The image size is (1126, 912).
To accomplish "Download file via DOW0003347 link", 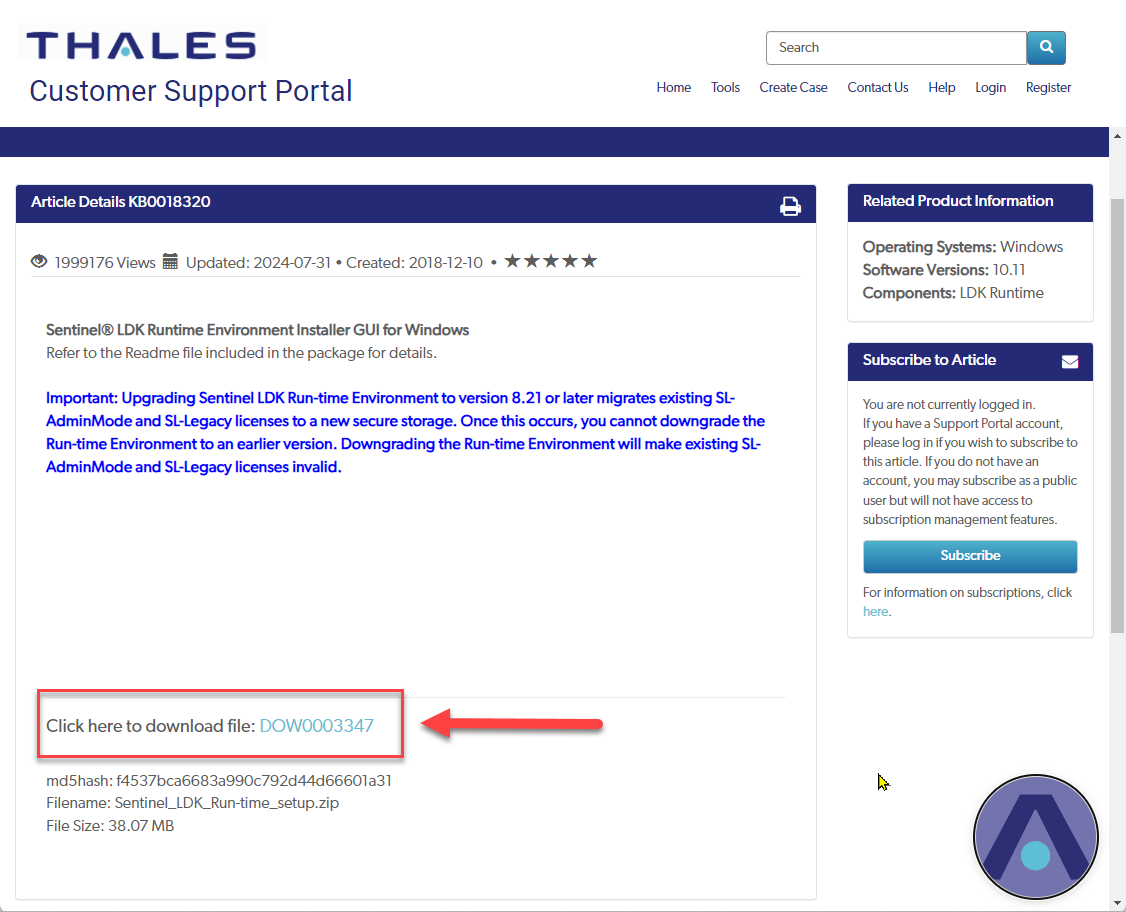I will point(316,725).
